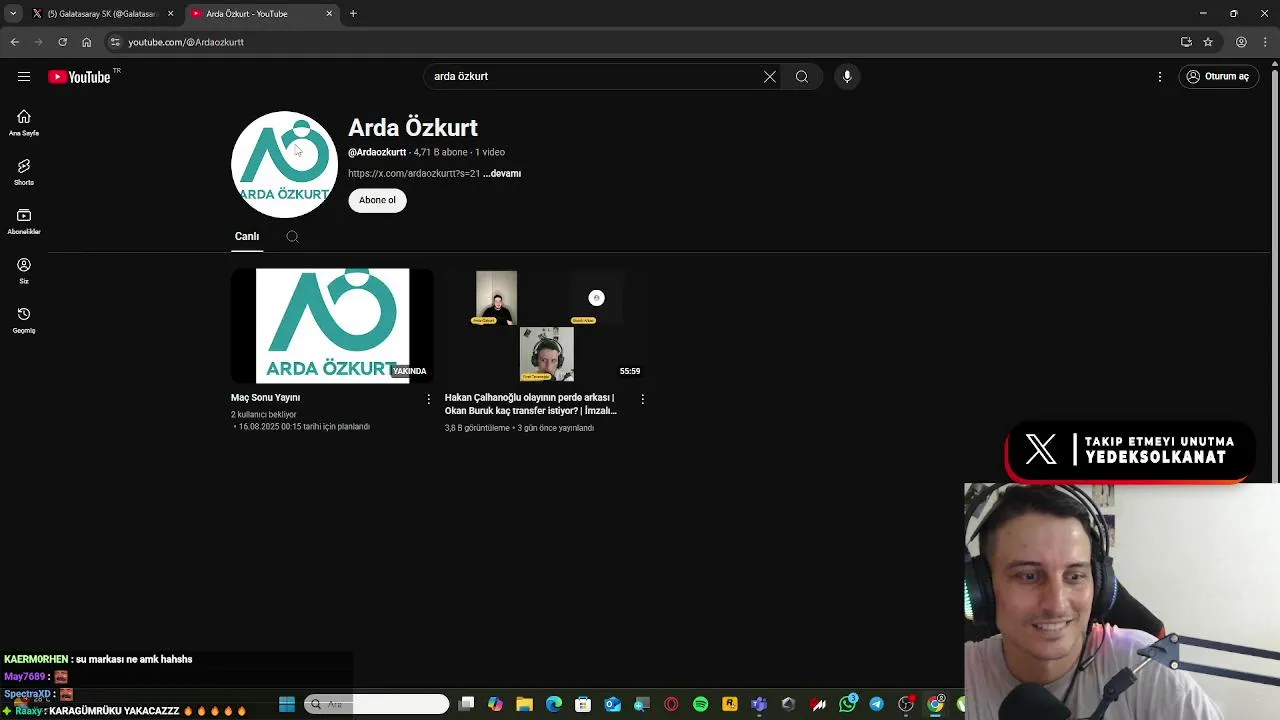The image size is (1280, 720).
Task: Open the tab search dropdown arrow
Action: (12, 14)
